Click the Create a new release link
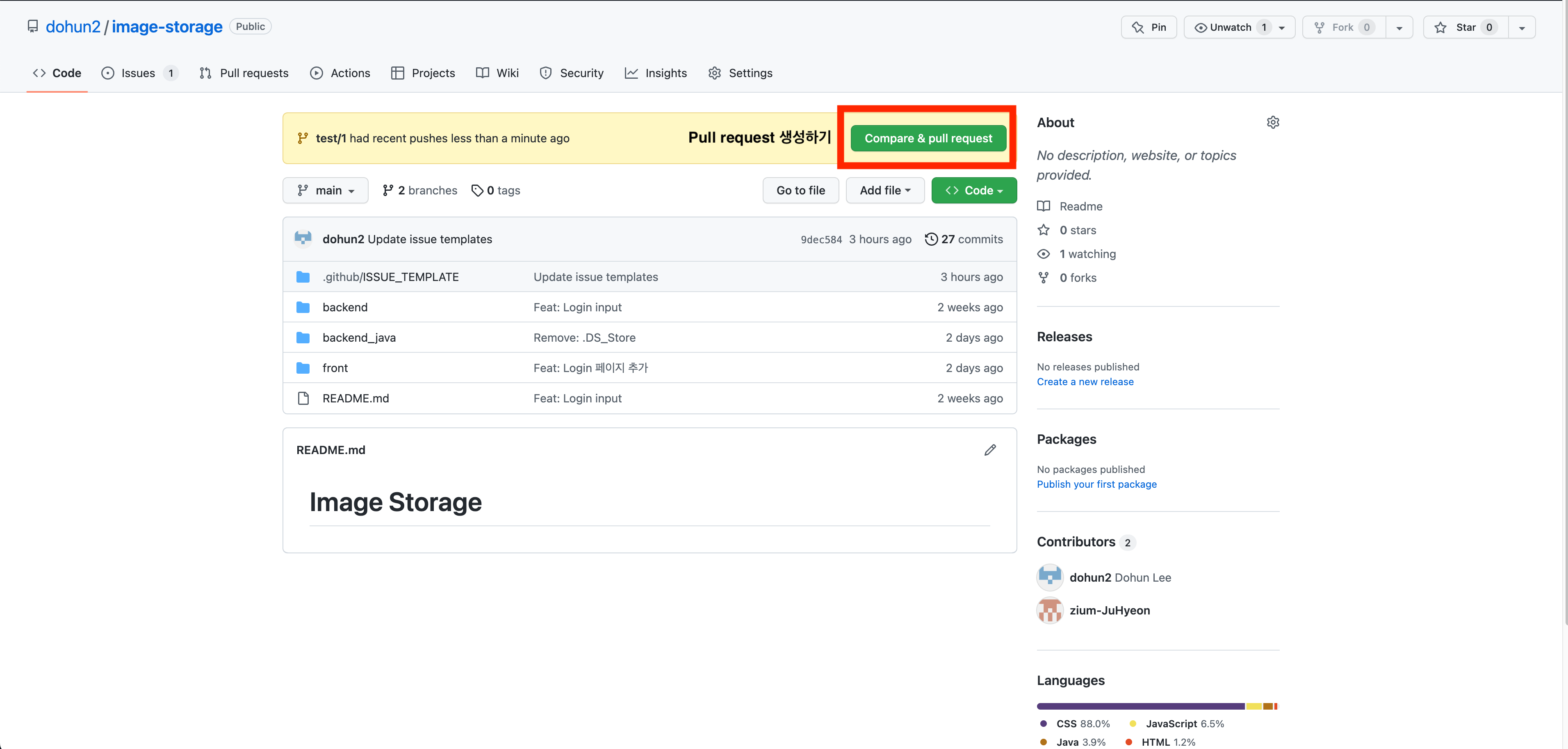 point(1085,382)
